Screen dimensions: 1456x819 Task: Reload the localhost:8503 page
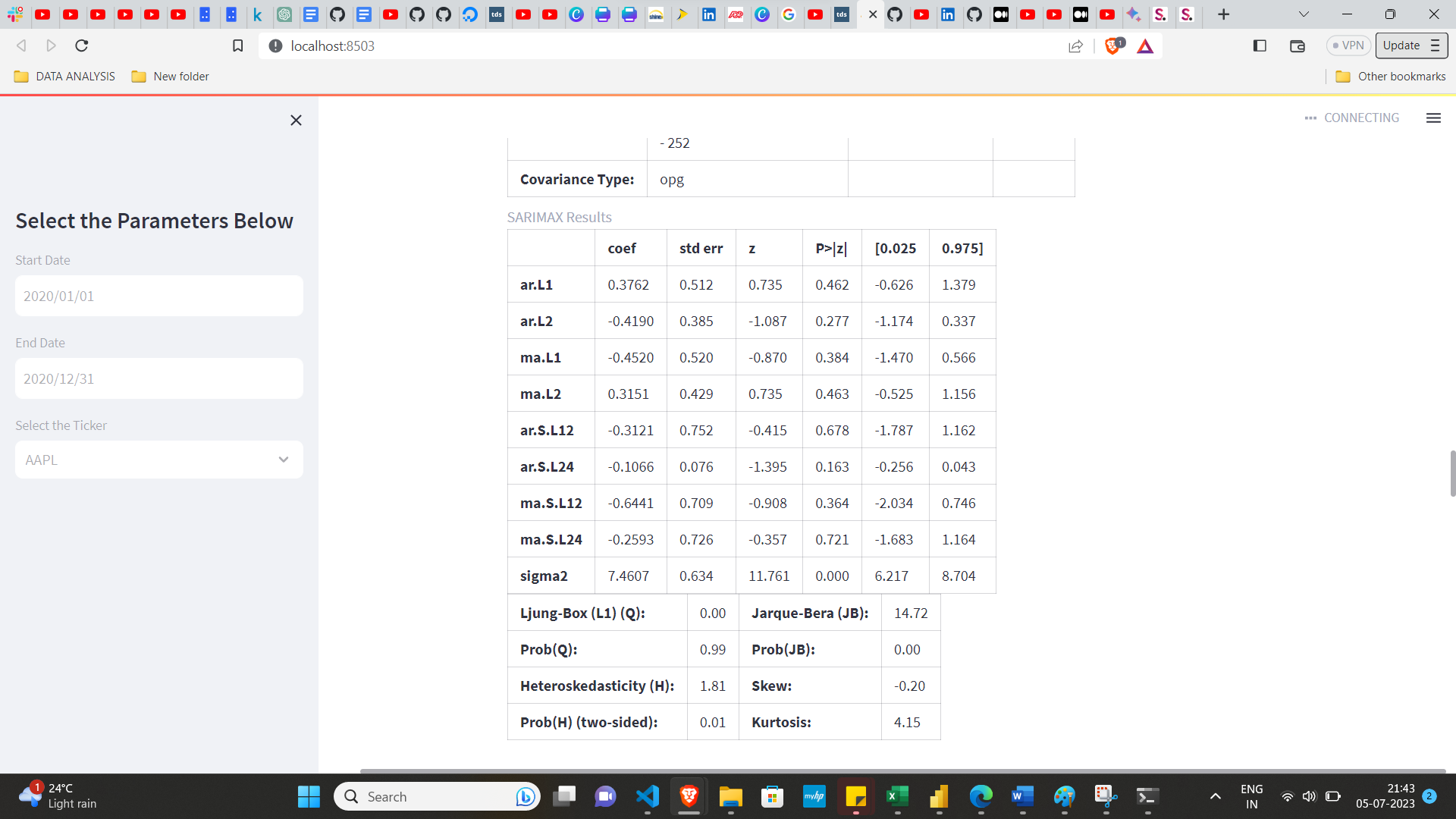tap(81, 45)
